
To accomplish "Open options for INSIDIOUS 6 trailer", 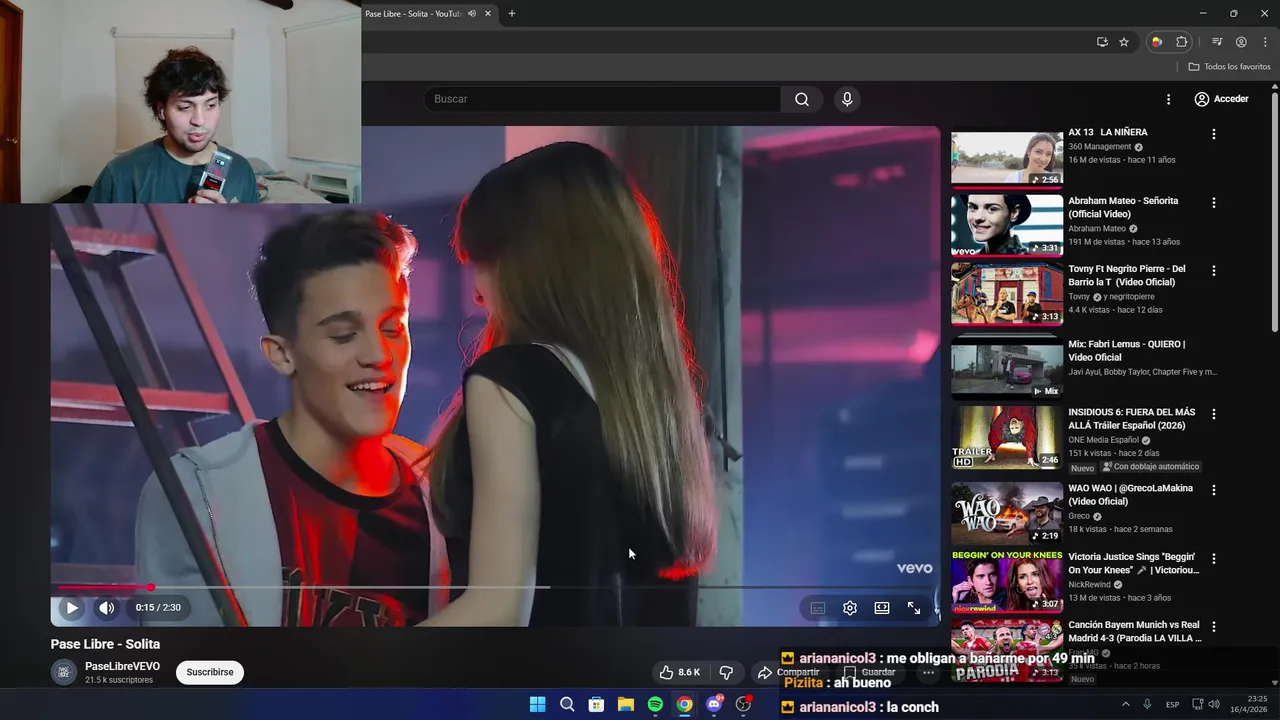I will coord(1214,413).
